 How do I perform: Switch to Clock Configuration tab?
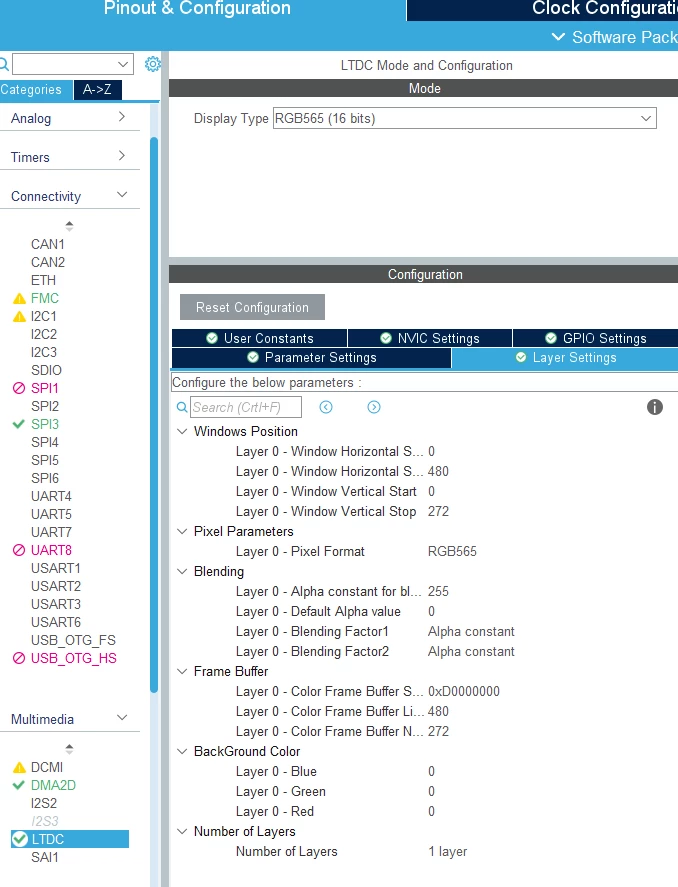pos(543,10)
